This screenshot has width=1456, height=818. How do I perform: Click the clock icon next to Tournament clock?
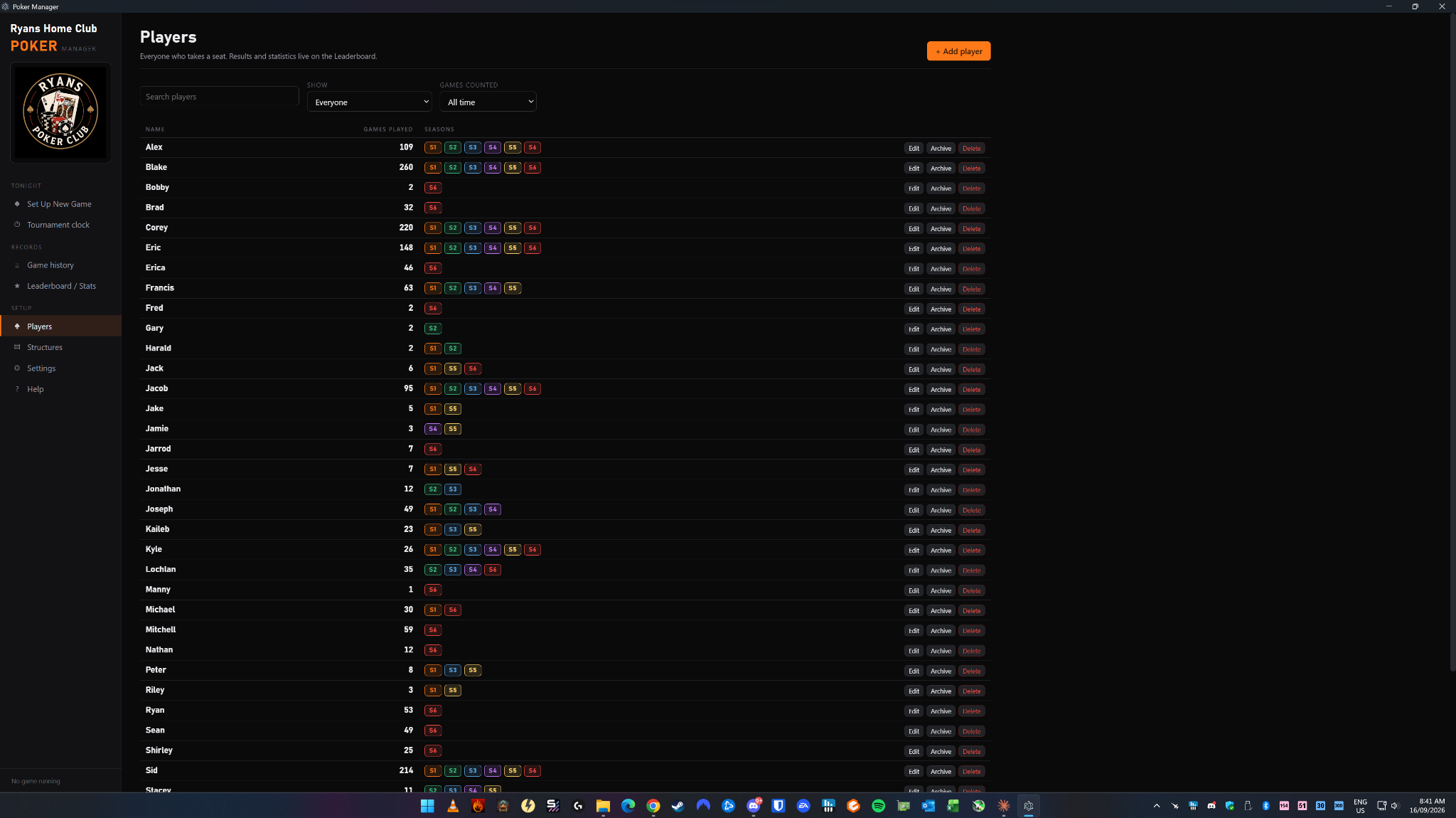pyautogui.click(x=17, y=225)
